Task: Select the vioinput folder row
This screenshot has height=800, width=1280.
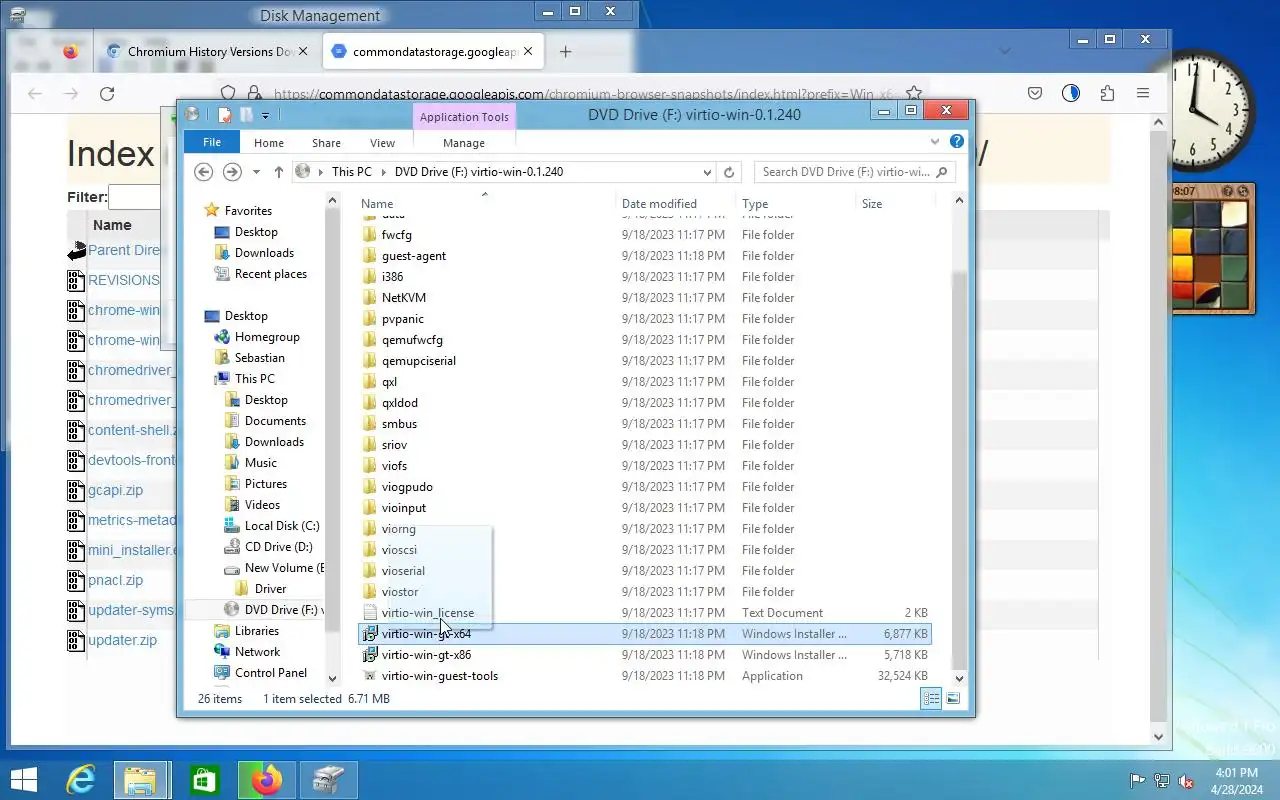Action: [645, 508]
